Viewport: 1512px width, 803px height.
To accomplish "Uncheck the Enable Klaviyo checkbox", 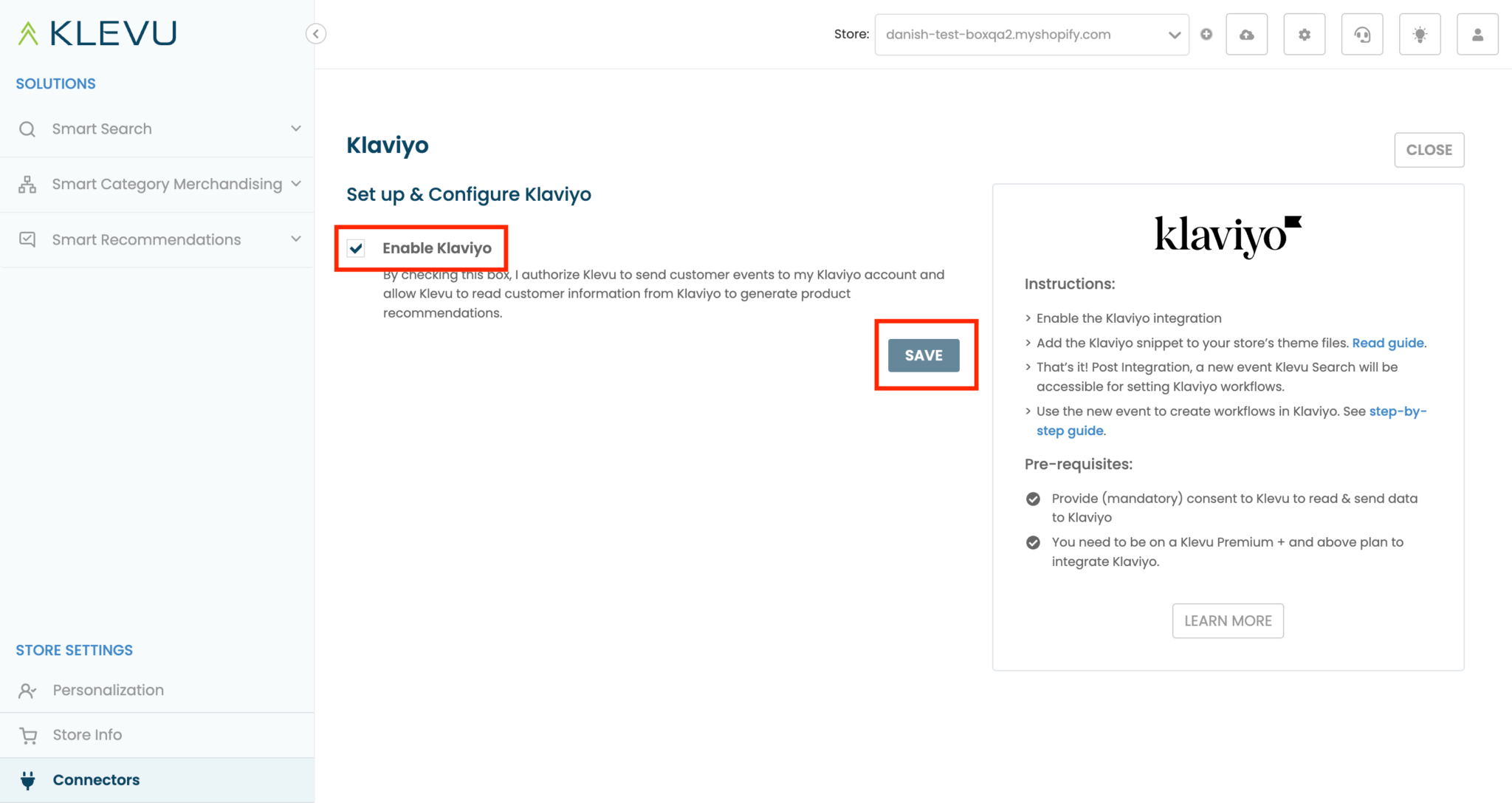I will 356,248.
